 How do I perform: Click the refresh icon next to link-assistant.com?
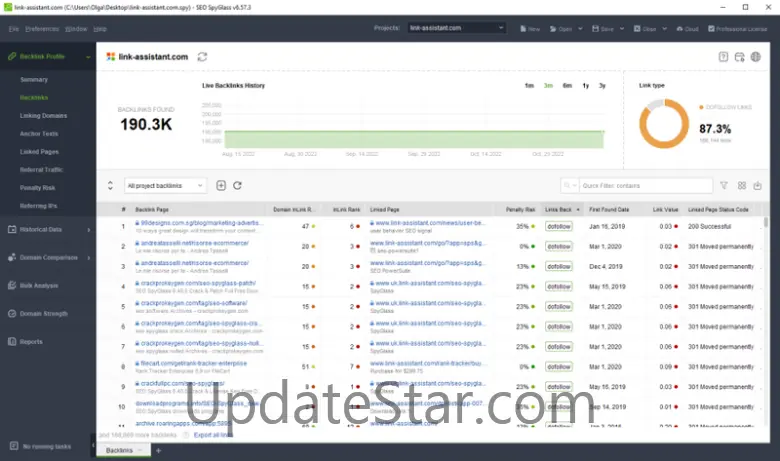coord(202,57)
